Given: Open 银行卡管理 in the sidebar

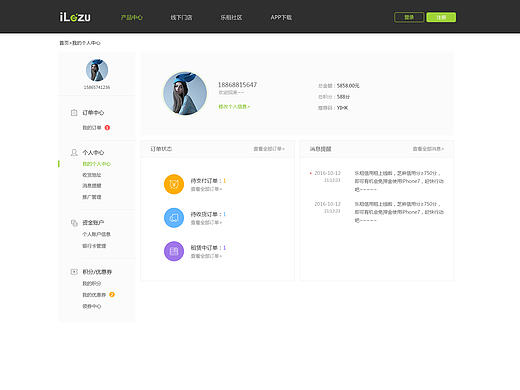Looking at the screenshot, I should point(94,246).
